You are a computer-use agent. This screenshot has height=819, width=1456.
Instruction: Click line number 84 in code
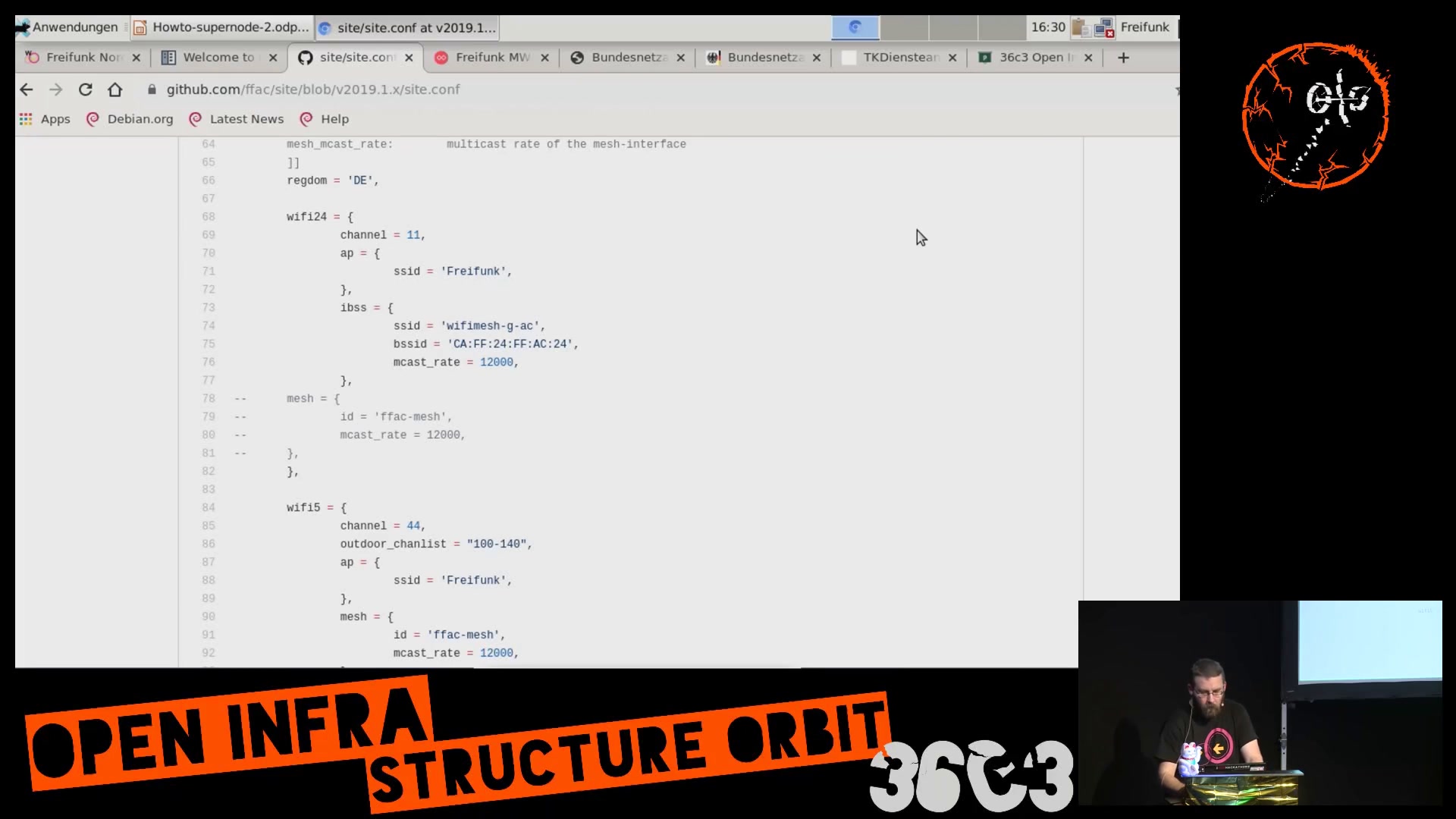(x=209, y=507)
